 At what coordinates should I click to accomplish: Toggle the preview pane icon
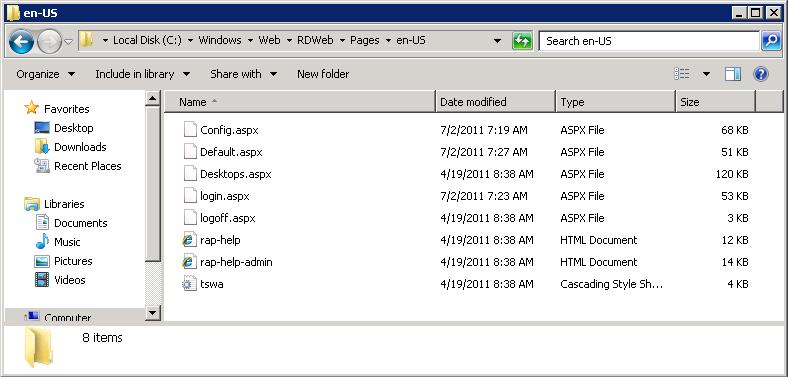(733, 74)
